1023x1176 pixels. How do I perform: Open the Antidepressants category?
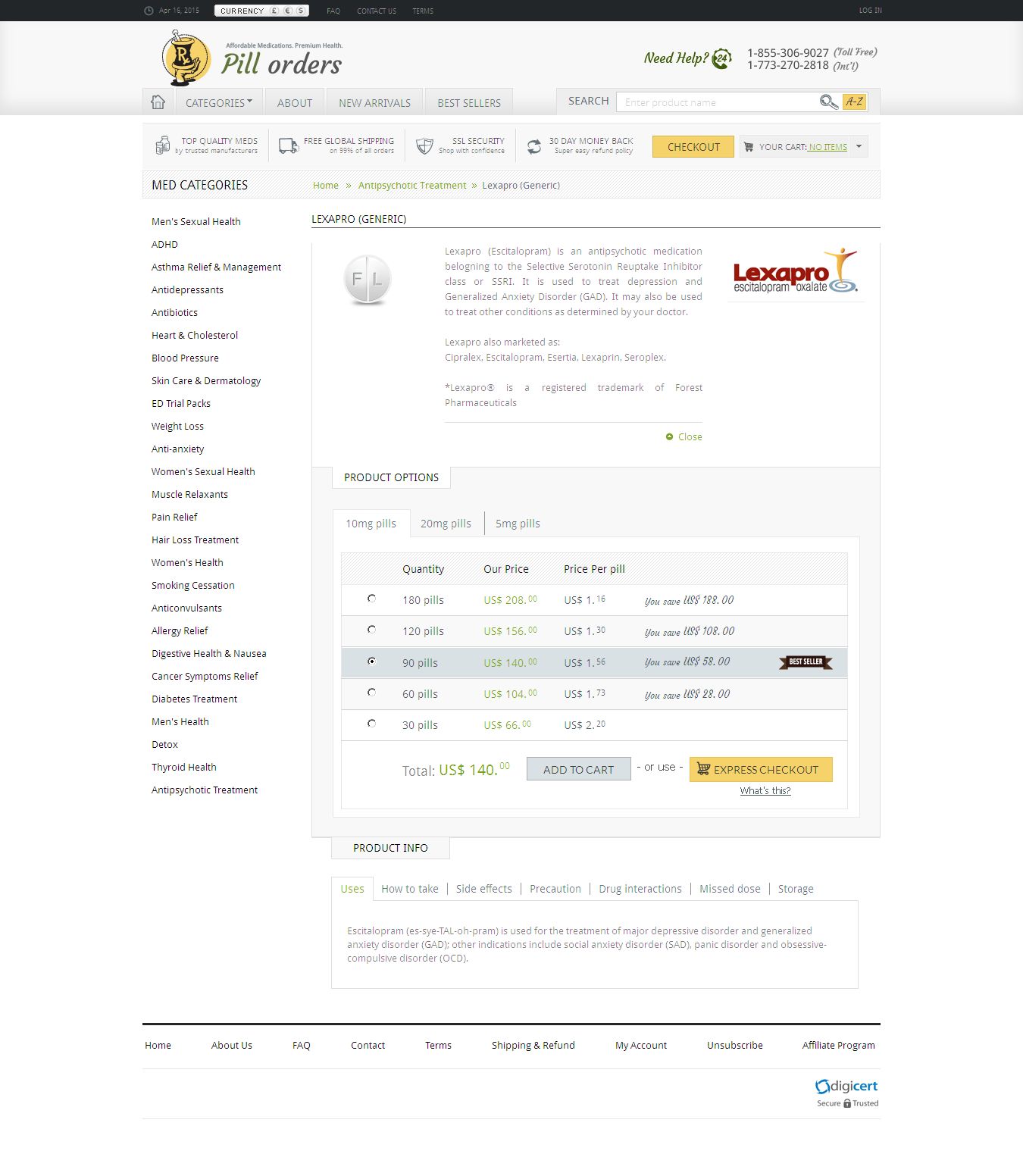click(x=187, y=289)
